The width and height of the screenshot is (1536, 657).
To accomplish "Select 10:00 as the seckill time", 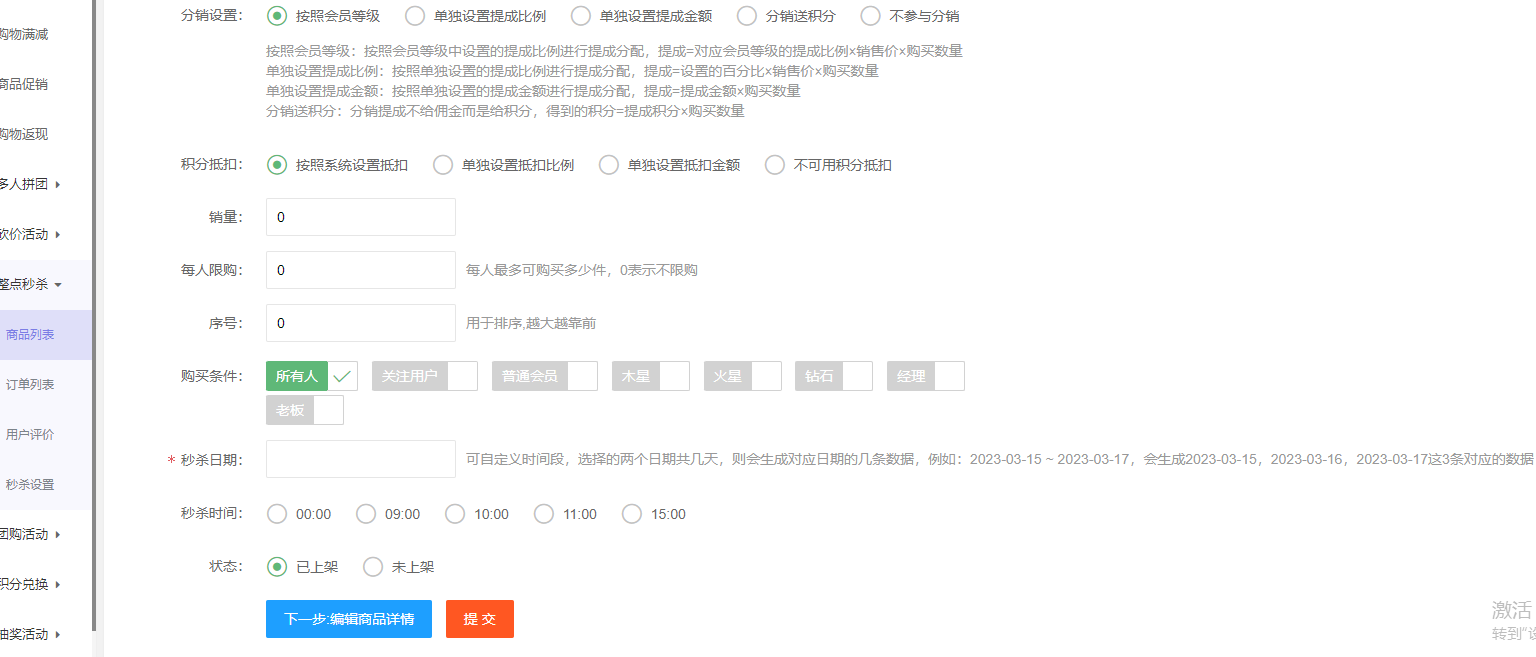I will pos(455,514).
